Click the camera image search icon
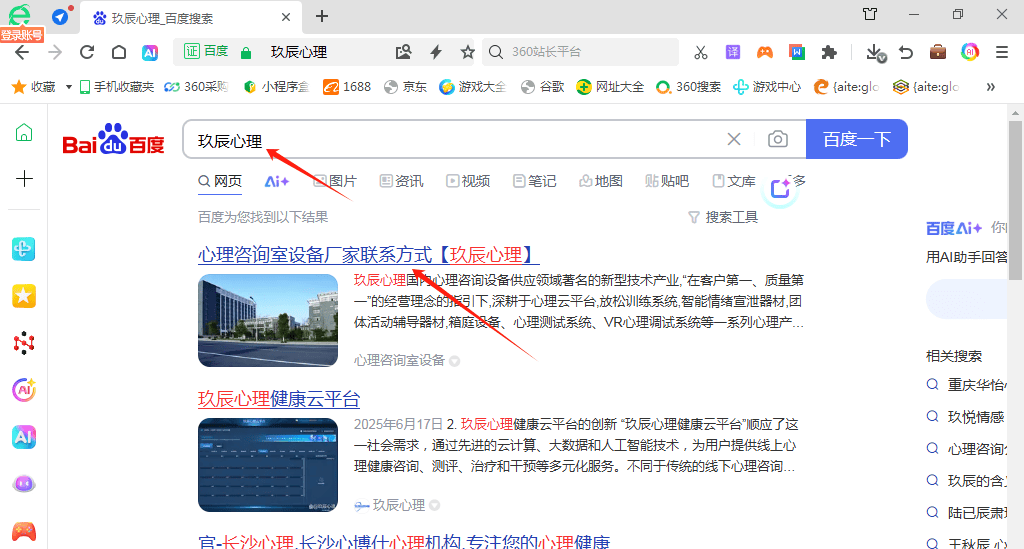The height and width of the screenshot is (549, 1024). [x=778, y=140]
